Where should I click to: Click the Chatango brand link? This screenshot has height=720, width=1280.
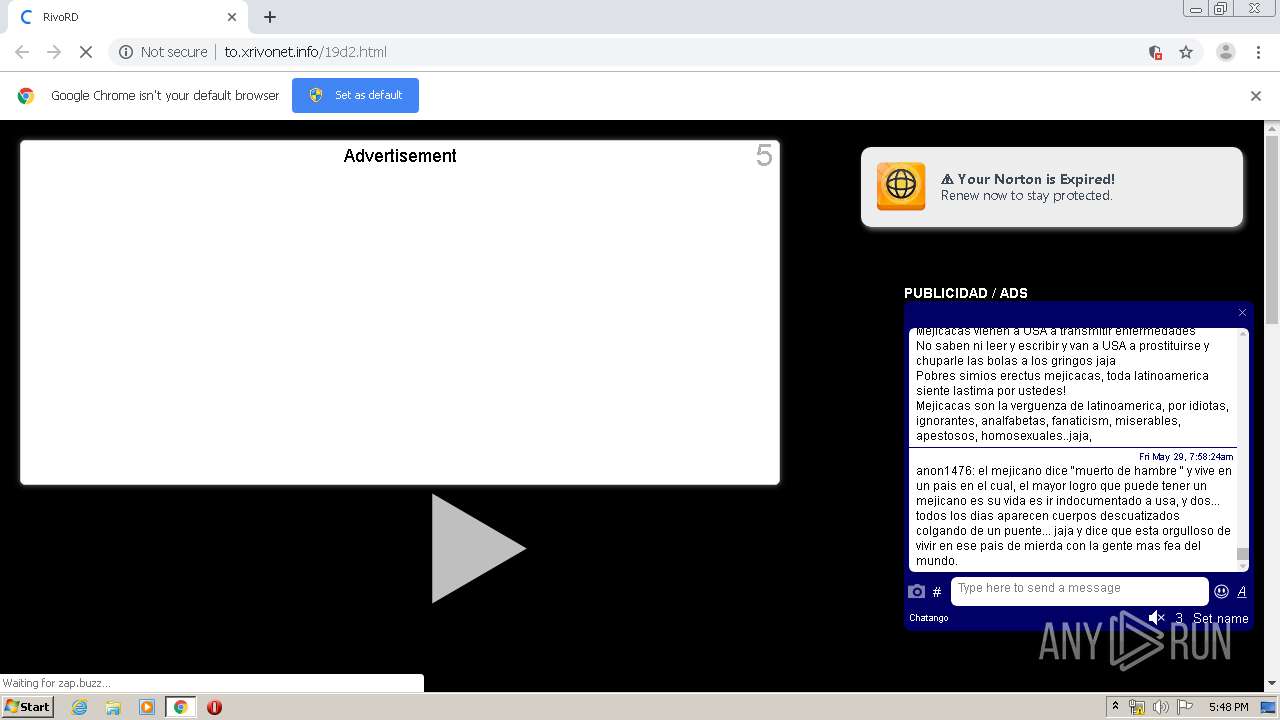[x=928, y=618]
